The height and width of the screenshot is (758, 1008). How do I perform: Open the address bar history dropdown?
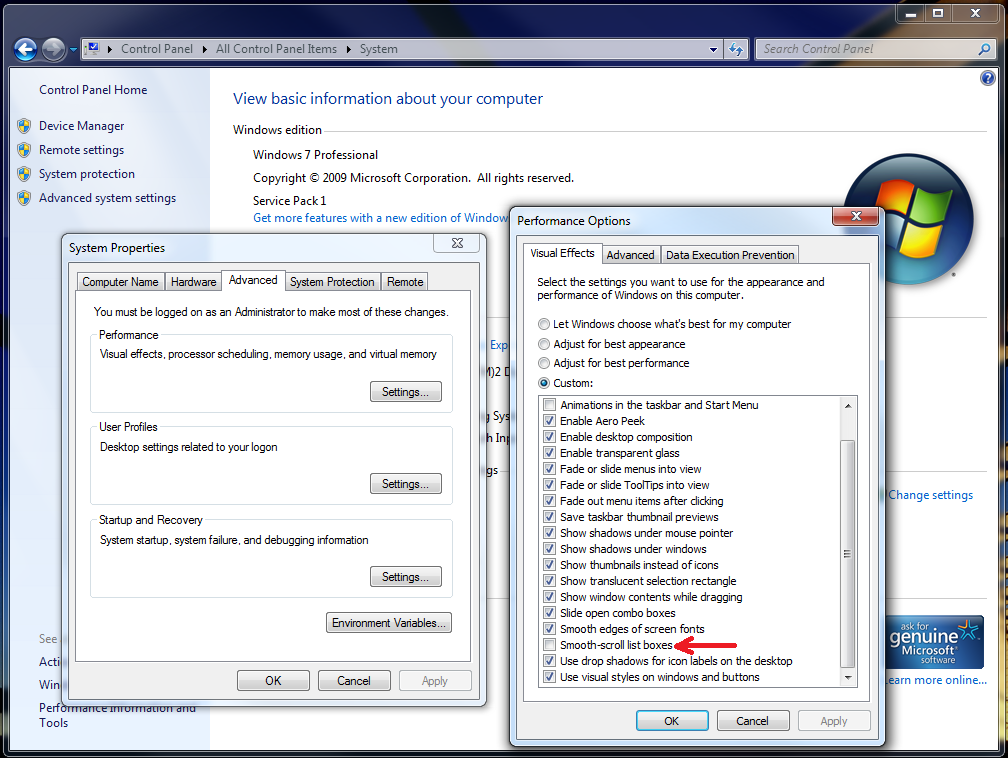pyautogui.click(x=713, y=50)
